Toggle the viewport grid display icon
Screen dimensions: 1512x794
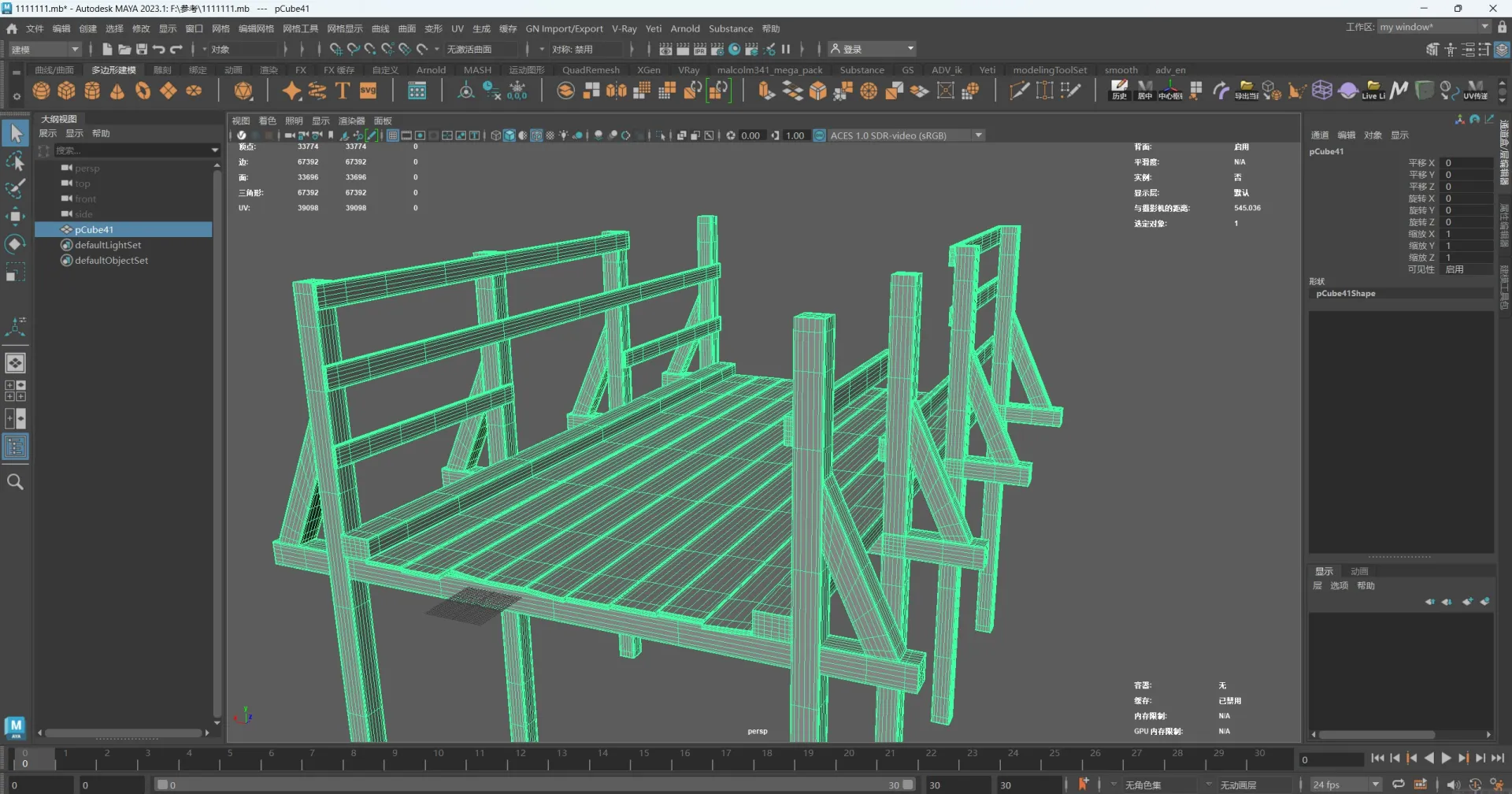coord(392,135)
